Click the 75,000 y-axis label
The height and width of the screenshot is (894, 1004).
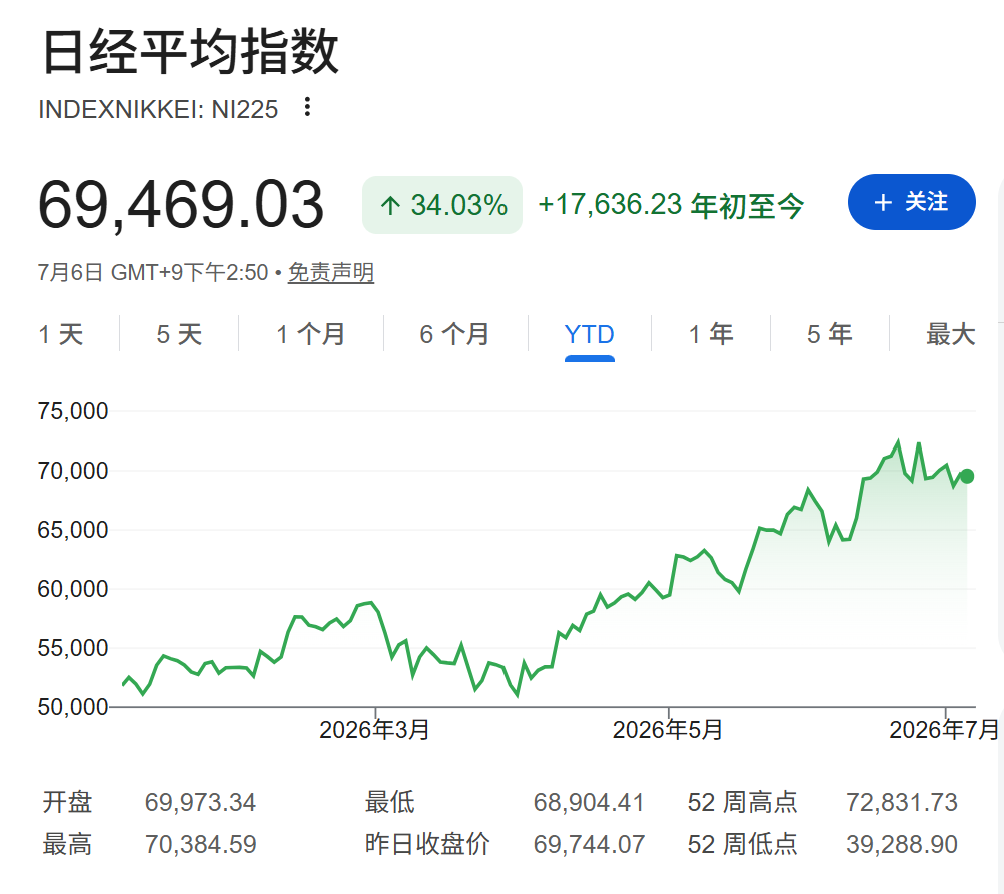point(73,411)
